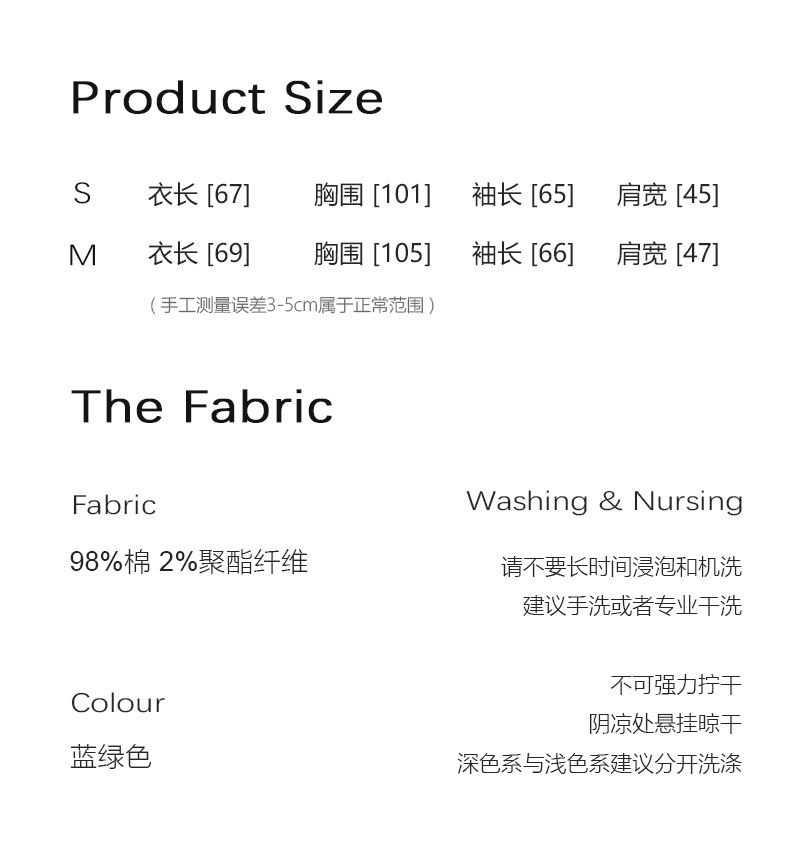Click the Colour subheading label

click(x=118, y=703)
